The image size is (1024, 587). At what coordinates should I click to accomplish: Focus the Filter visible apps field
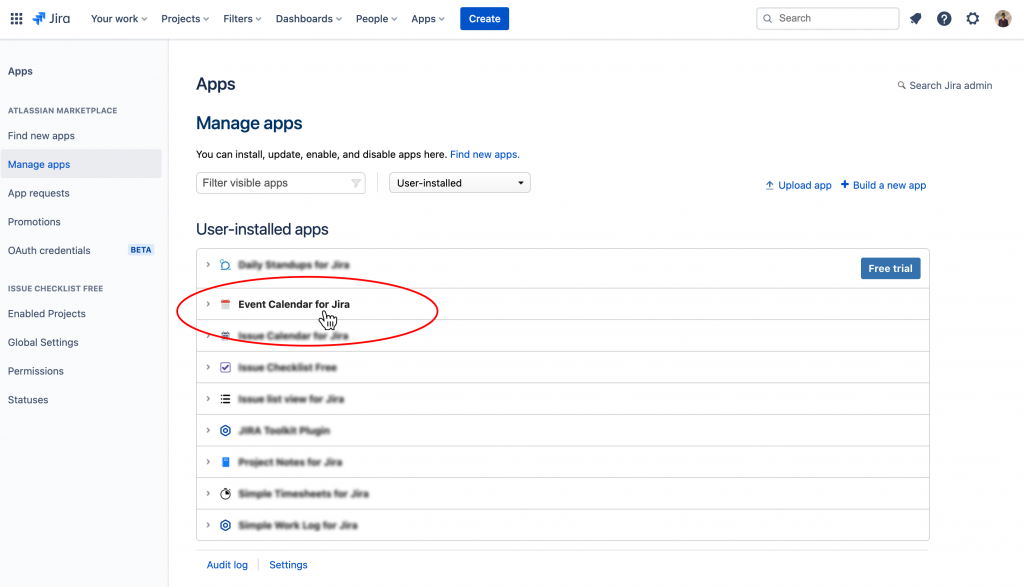[281, 183]
